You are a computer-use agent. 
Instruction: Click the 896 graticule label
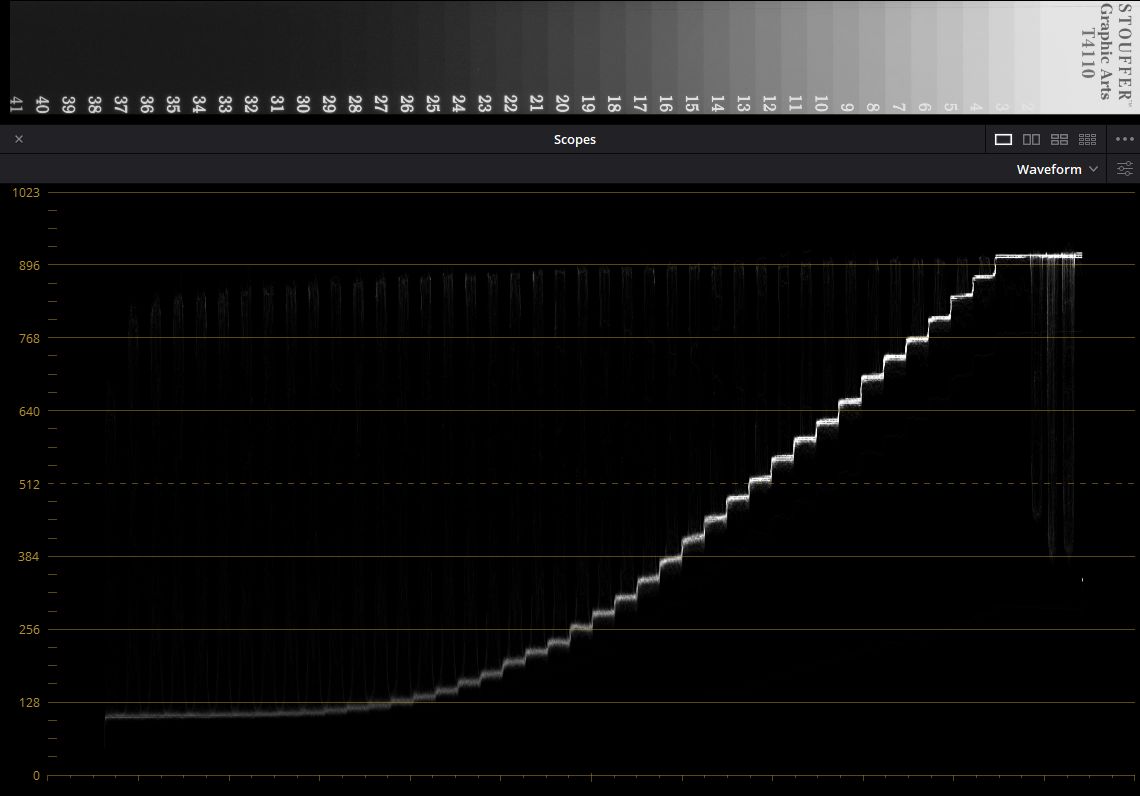click(x=29, y=265)
